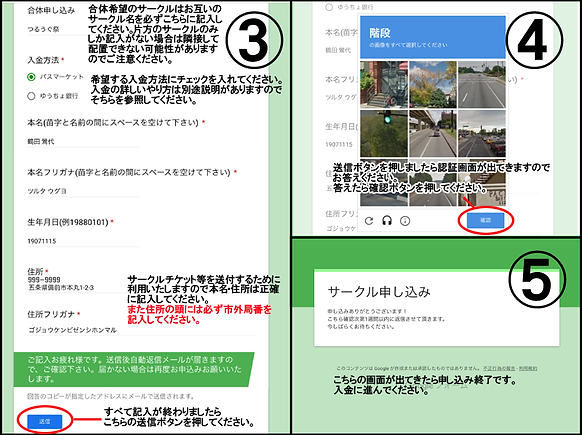Click the 本名 field with 鶴田 鶯代 below 入金方法

83,142
